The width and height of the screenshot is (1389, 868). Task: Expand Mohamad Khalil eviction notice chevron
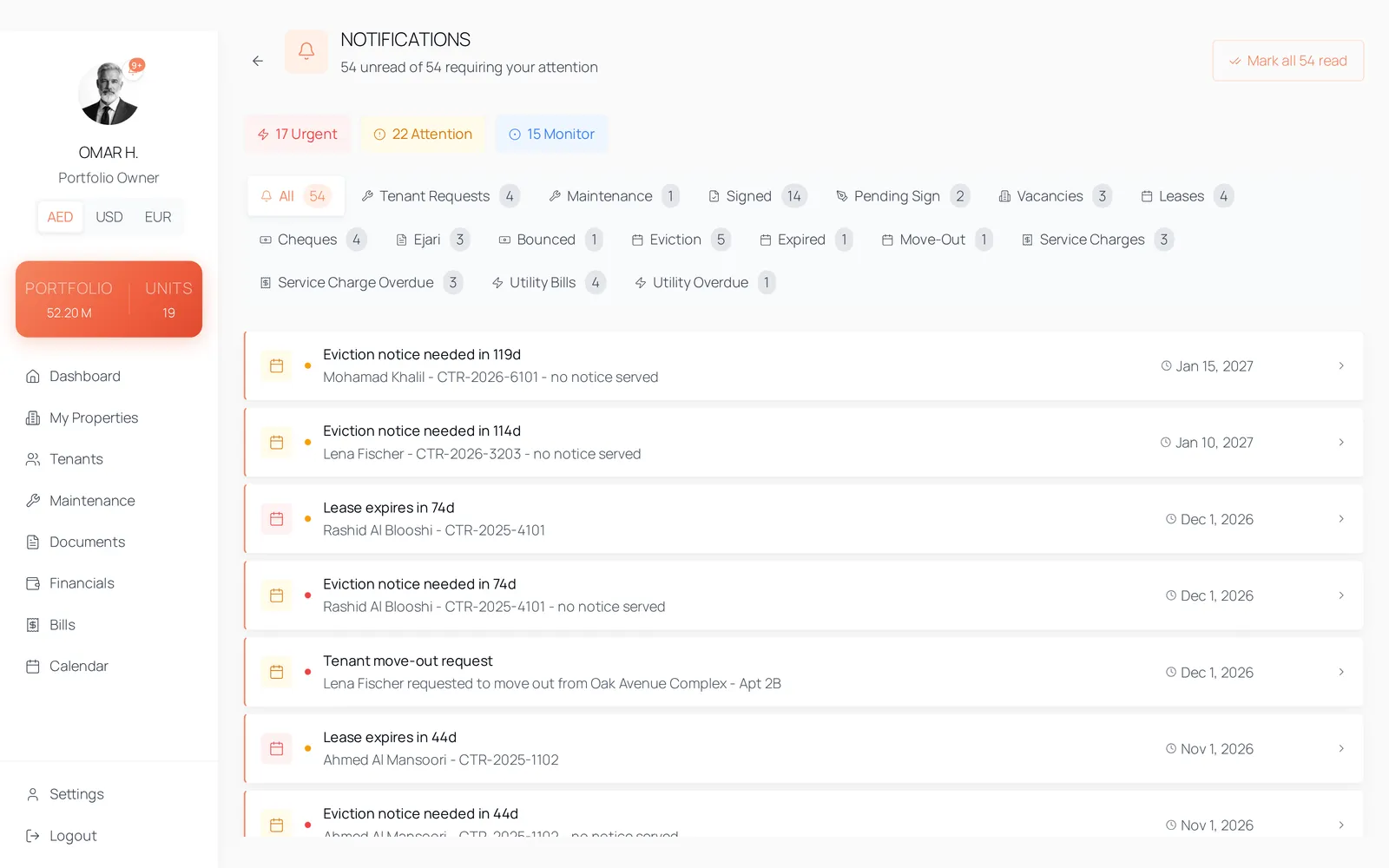[x=1341, y=365]
